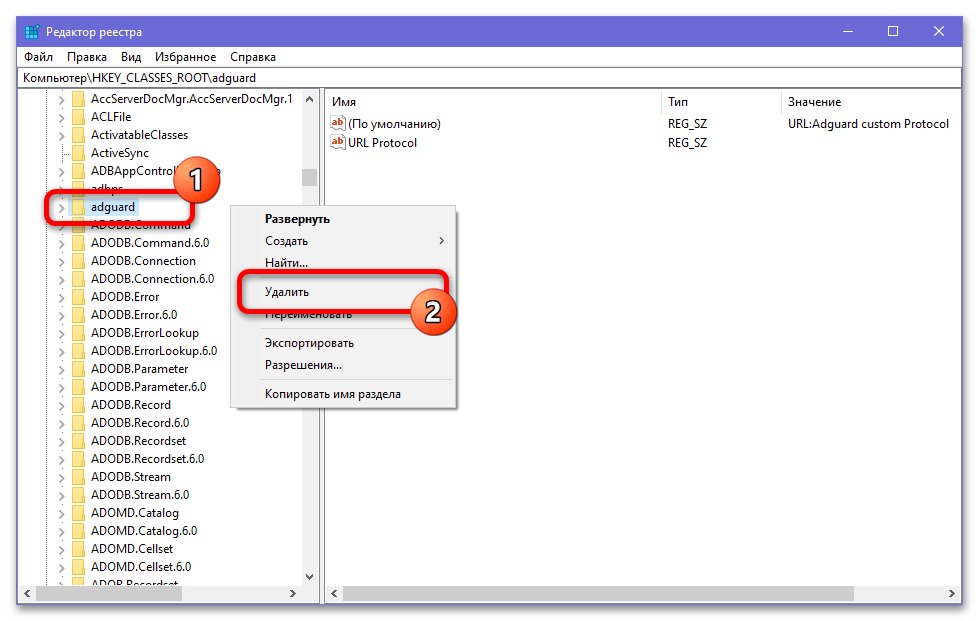The image size is (979, 621).
Task: Click the ADOMD.Cellset folder icon
Action: click(78, 549)
